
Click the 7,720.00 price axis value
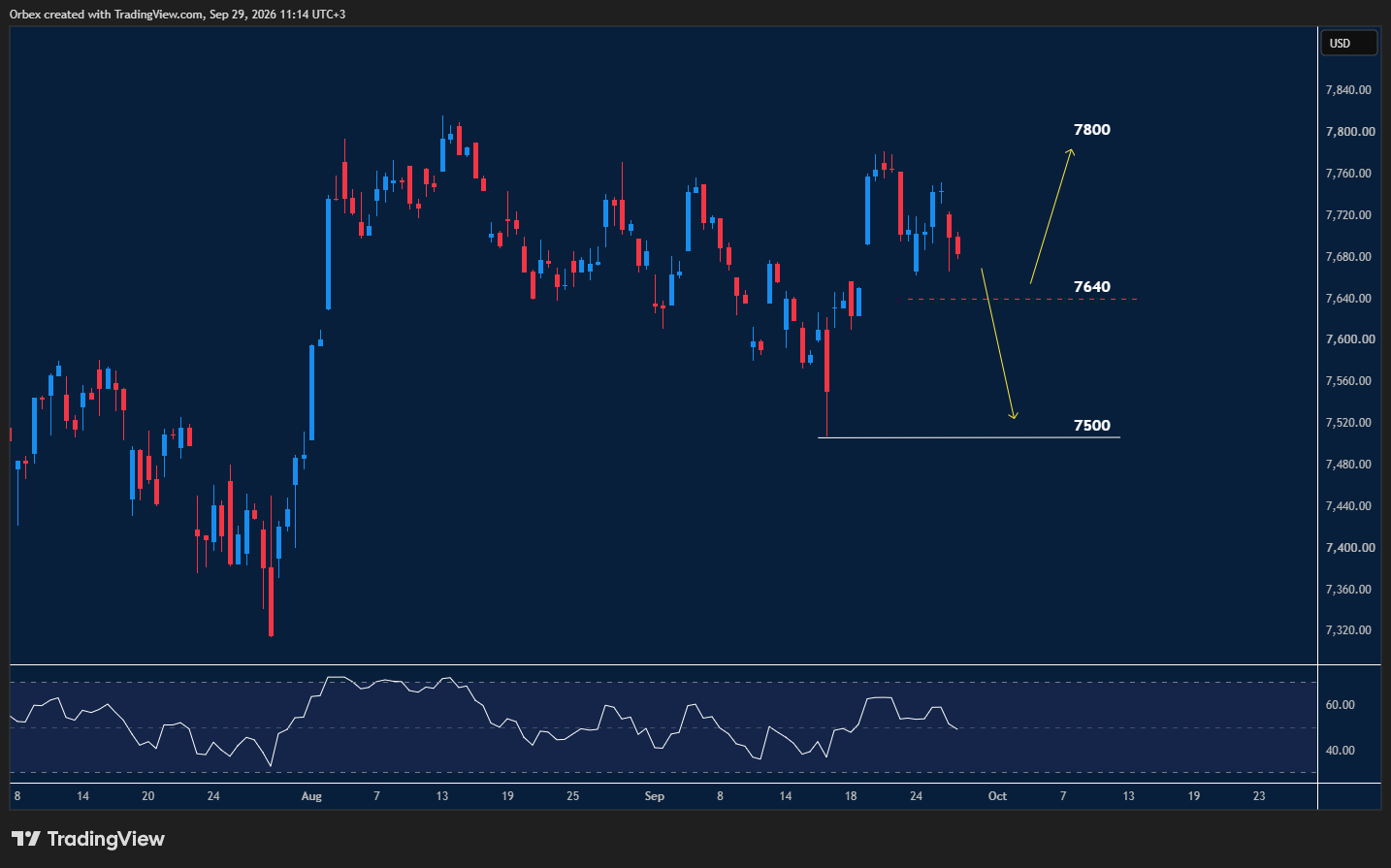click(1348, 215)
